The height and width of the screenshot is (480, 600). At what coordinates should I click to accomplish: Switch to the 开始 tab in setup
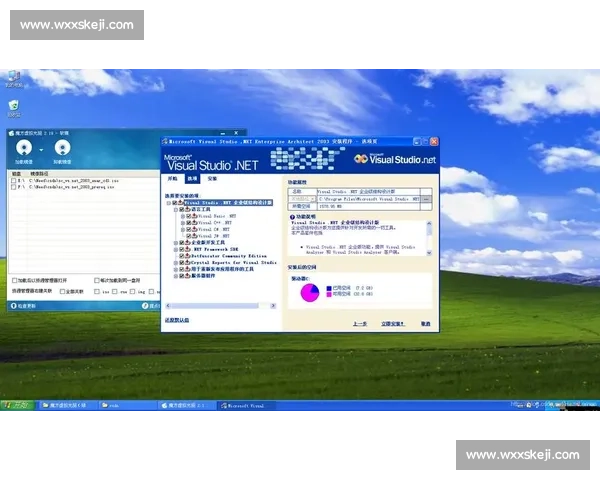pos(173,179)
